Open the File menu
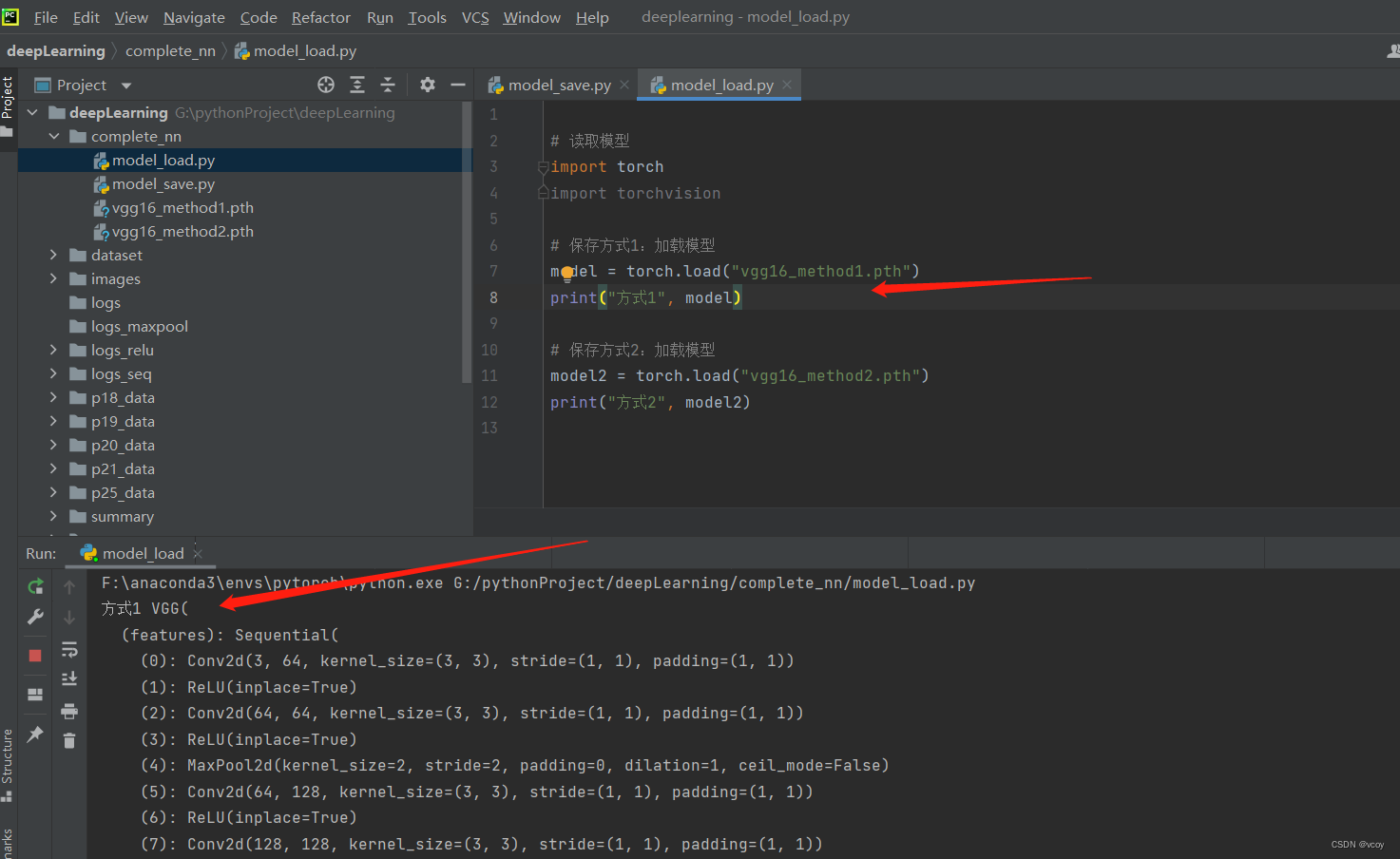This screenshot has width=1400, height=859. 46,17
